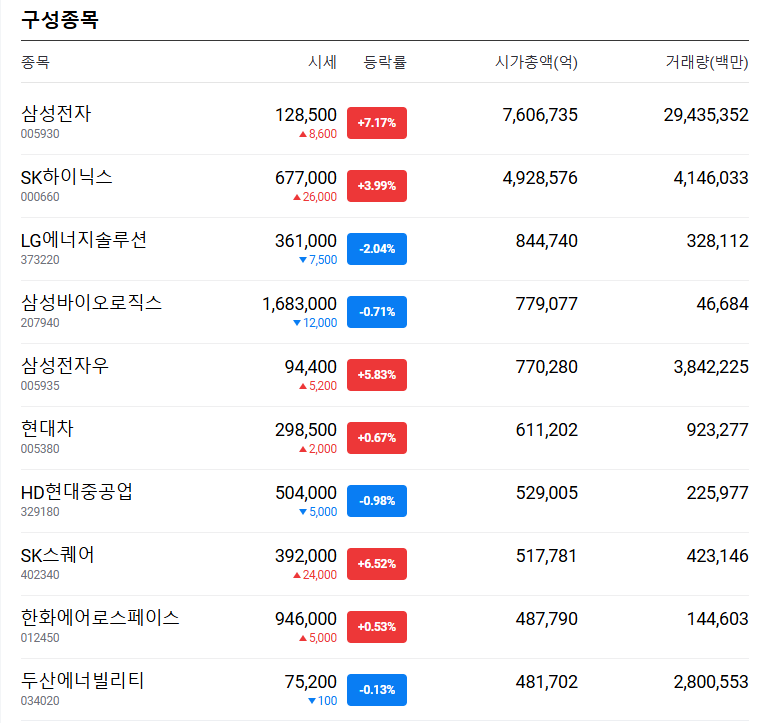Open the 삼성전자우 stock link
Image resolution: width=764 pixels, height=723 pixels.
(x=65, y=366)
